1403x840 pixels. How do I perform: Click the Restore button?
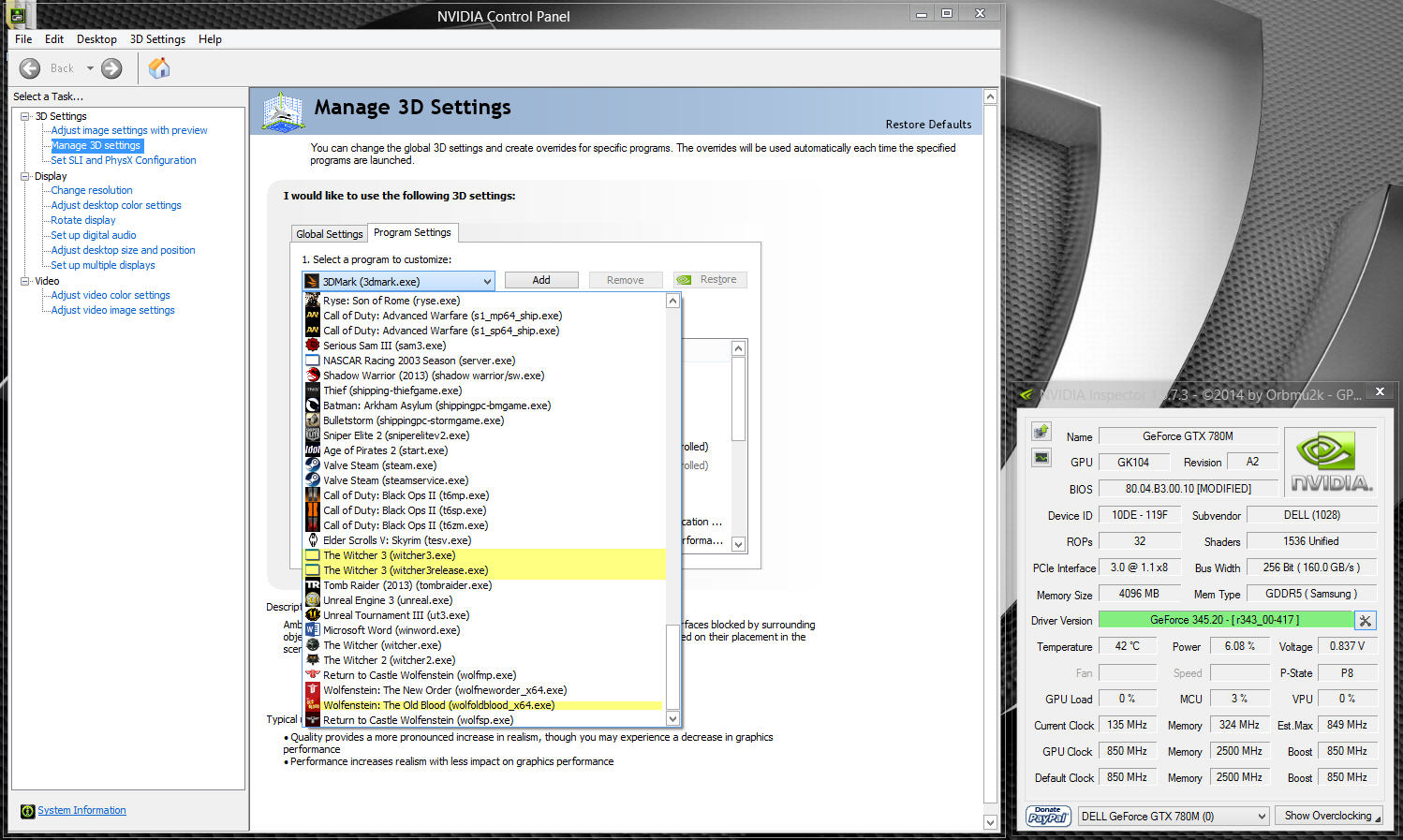pos(709,280)
